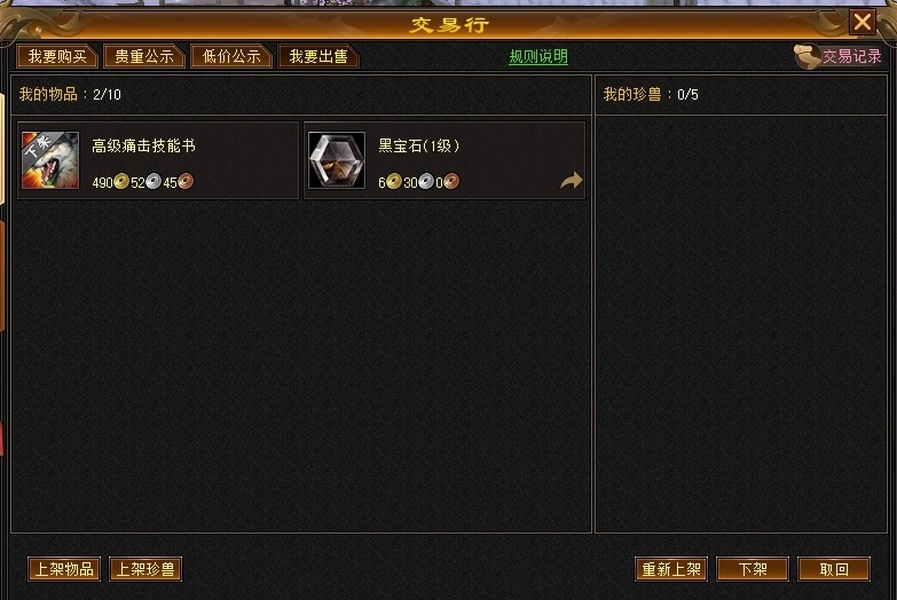Open the 贵重公示 tab
The height and width of the screenshot is (600, 897).
144,57
